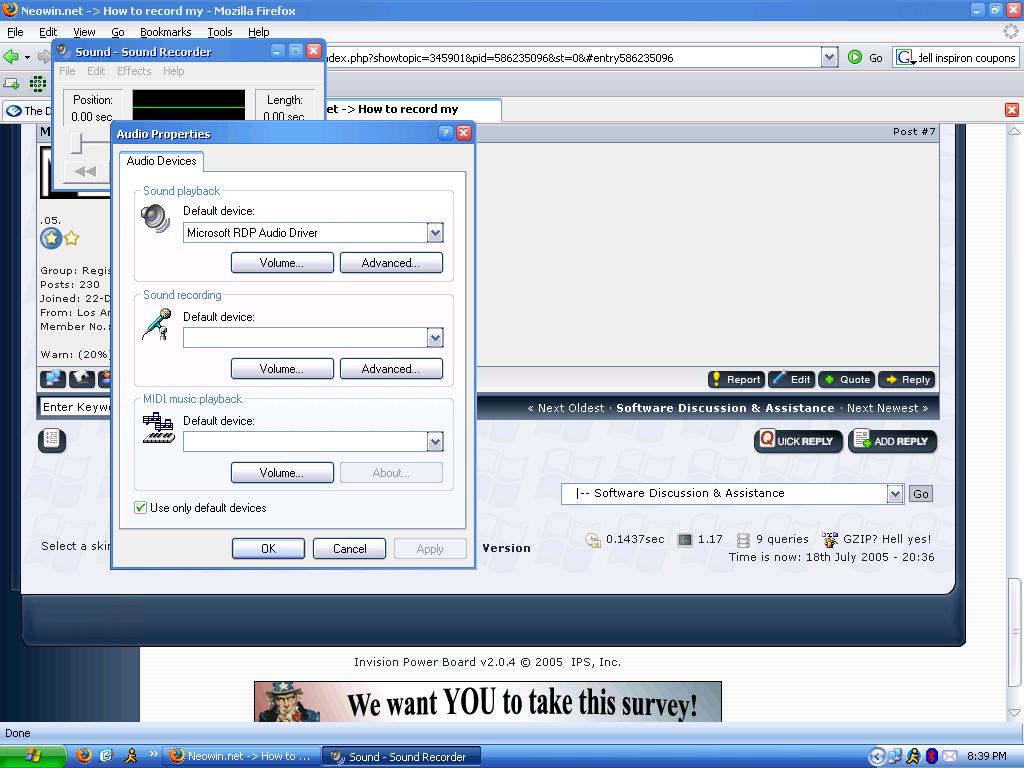
Task: Click the Quick Reply button
Action: (x=798, y=441)
